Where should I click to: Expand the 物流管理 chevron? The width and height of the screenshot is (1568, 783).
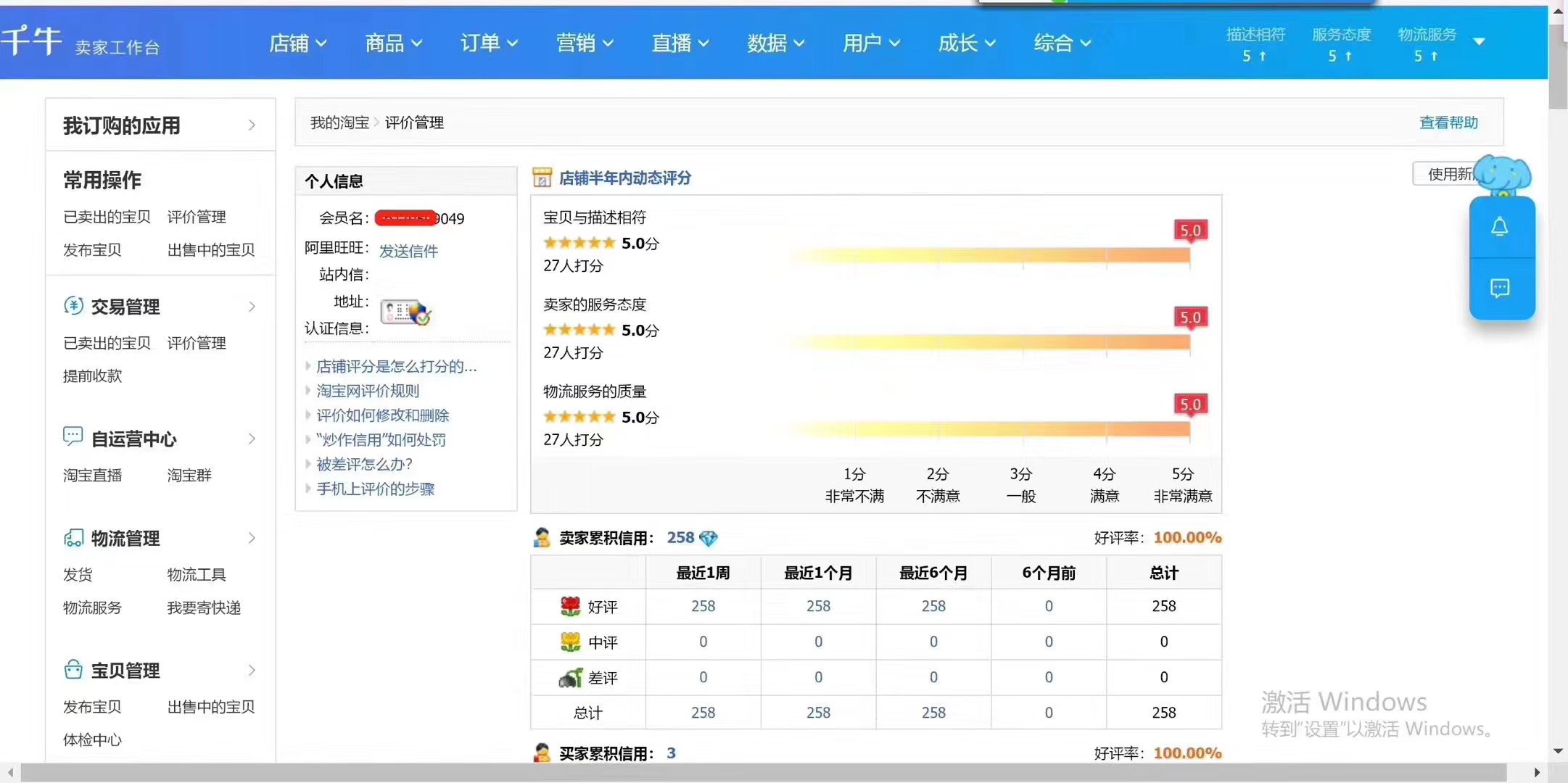[x=252, y=538]
